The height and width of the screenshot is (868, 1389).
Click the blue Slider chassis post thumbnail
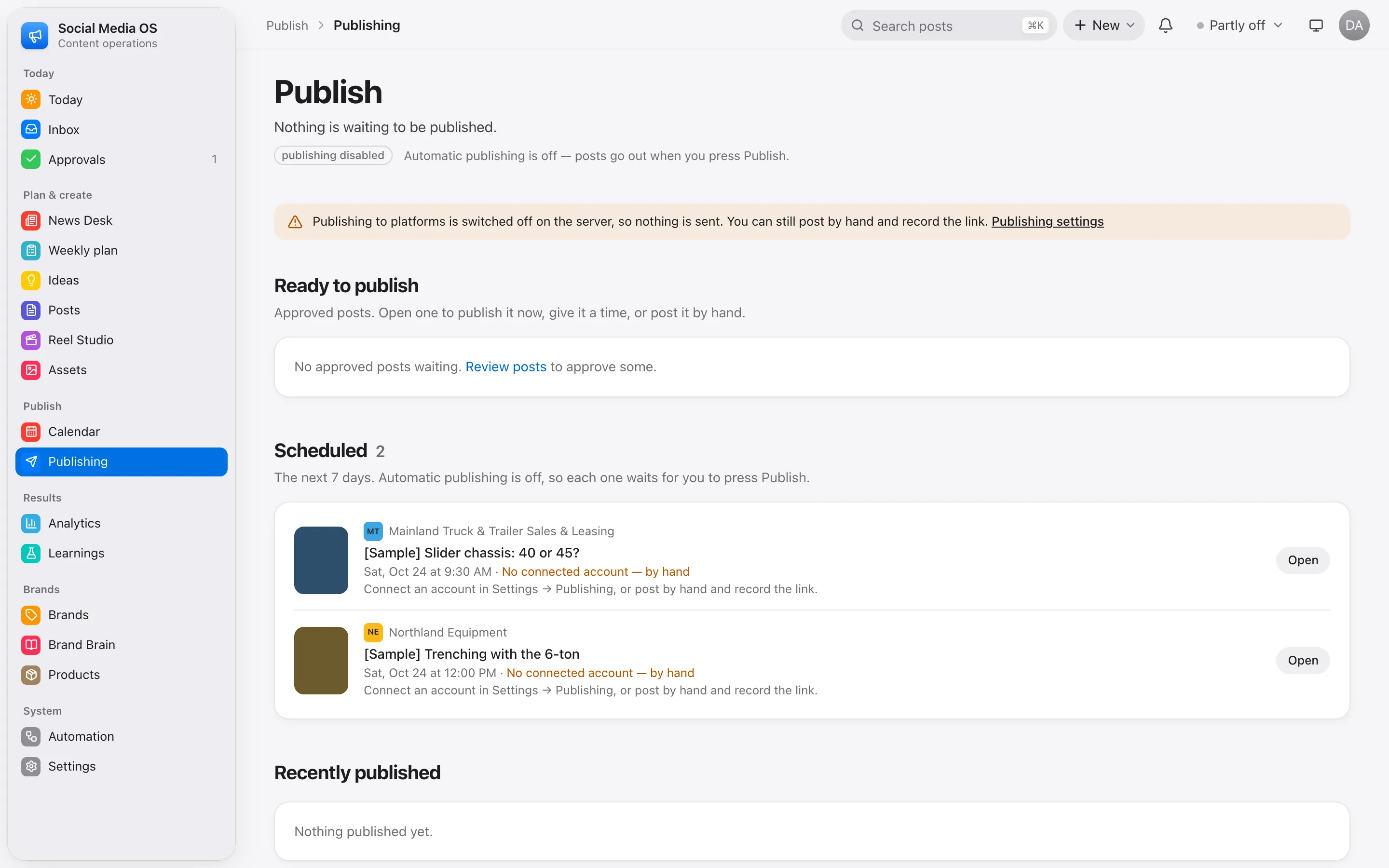[x=321, y=560]
